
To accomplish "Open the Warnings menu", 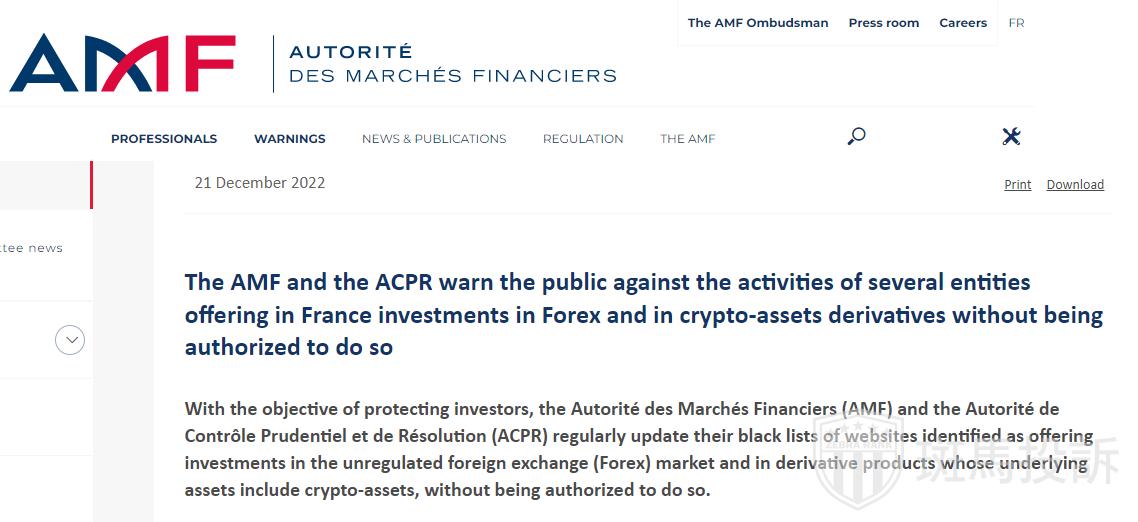I will coord(290,139).
